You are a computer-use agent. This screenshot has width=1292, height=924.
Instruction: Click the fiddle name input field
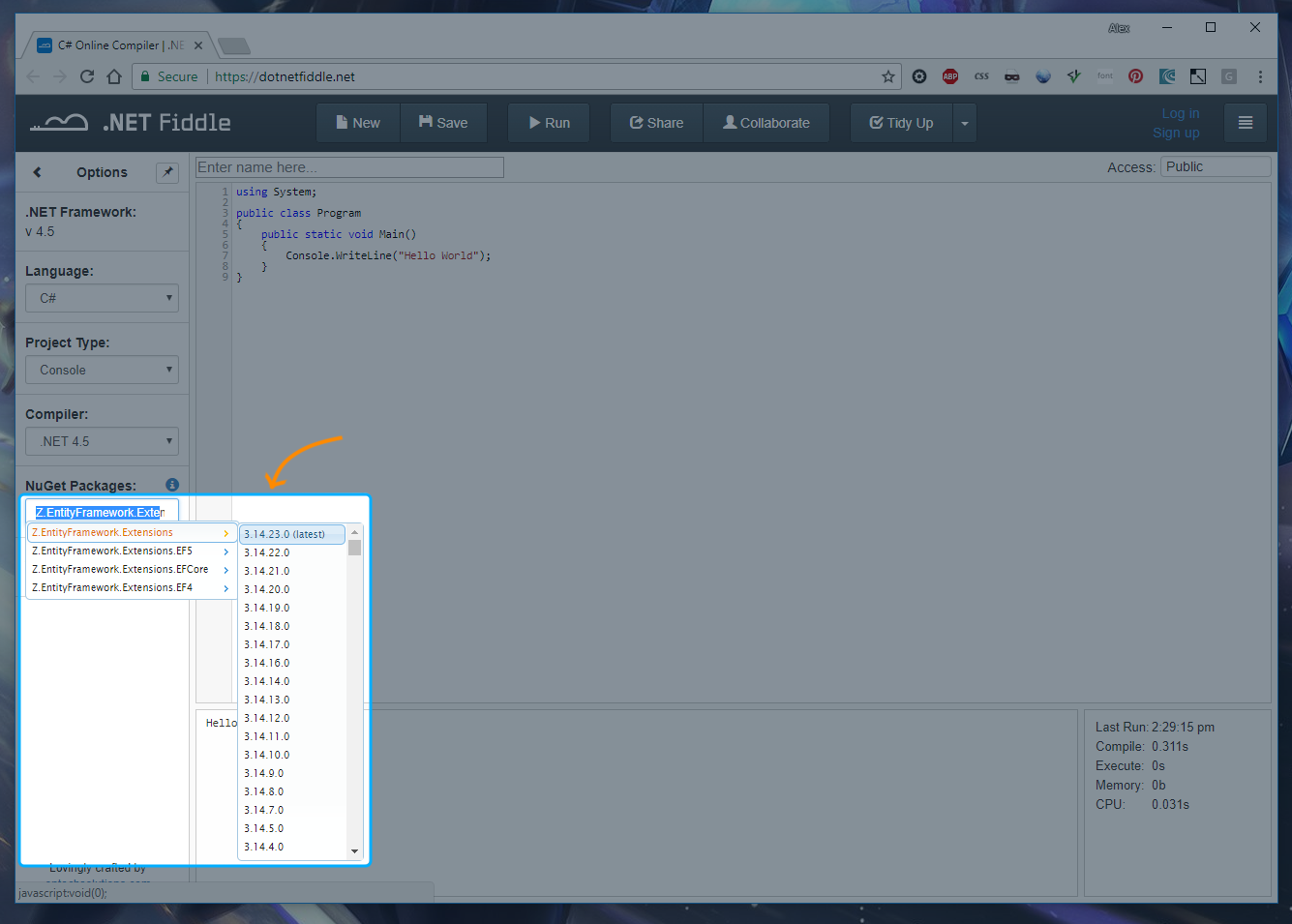click(349, 167)
